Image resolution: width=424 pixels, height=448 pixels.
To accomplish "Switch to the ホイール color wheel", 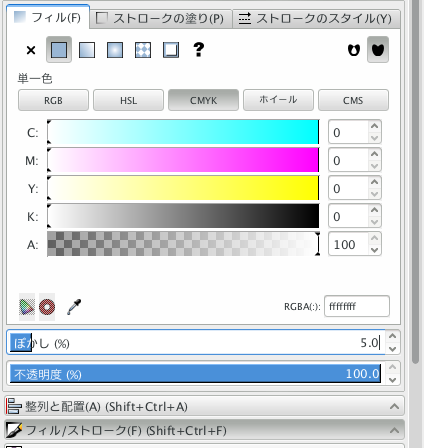I will click(x=278, y=100).
